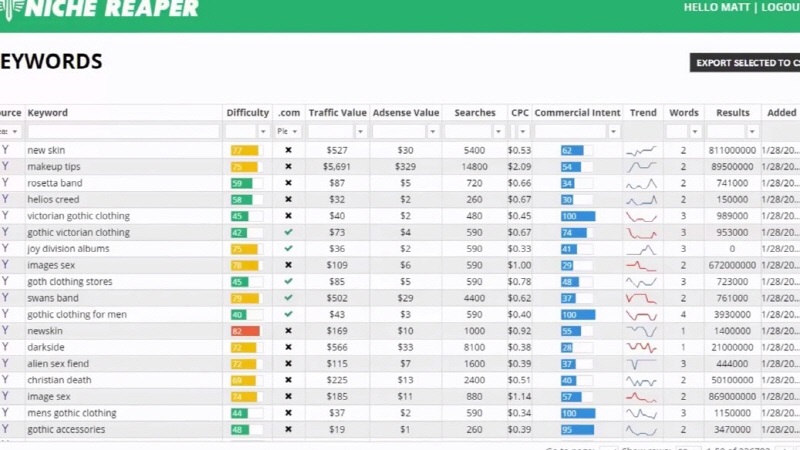Sort by Difficulty column header
The height and width of the screenshot is (450, 800).
tap(247, 113)
